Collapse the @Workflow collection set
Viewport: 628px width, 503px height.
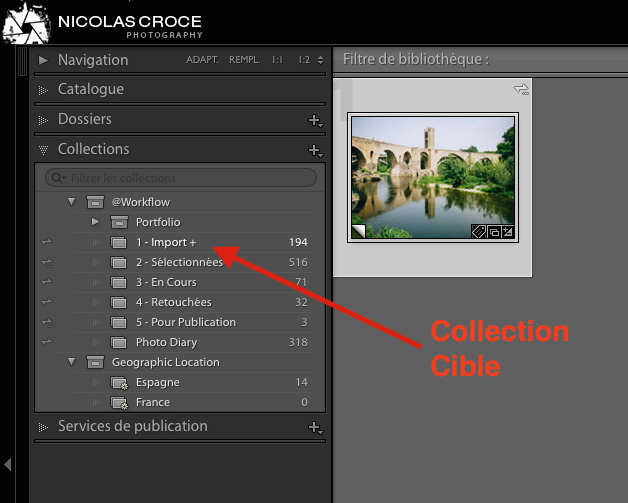71,202
